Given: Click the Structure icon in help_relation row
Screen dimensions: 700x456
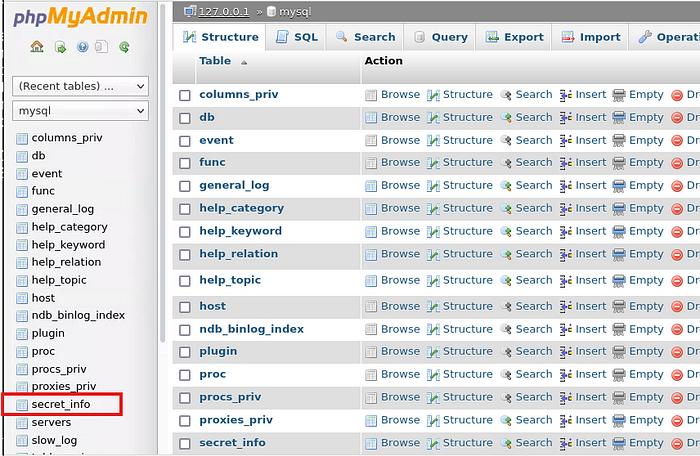Looking at the screenshot, I should [433, 255].
